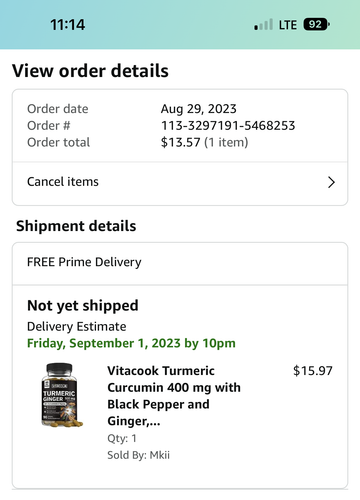Image resolution: width=360 pixels, height=500 pixels.
Task: Tap the order total $13.57
Action: tap(180, 142)
